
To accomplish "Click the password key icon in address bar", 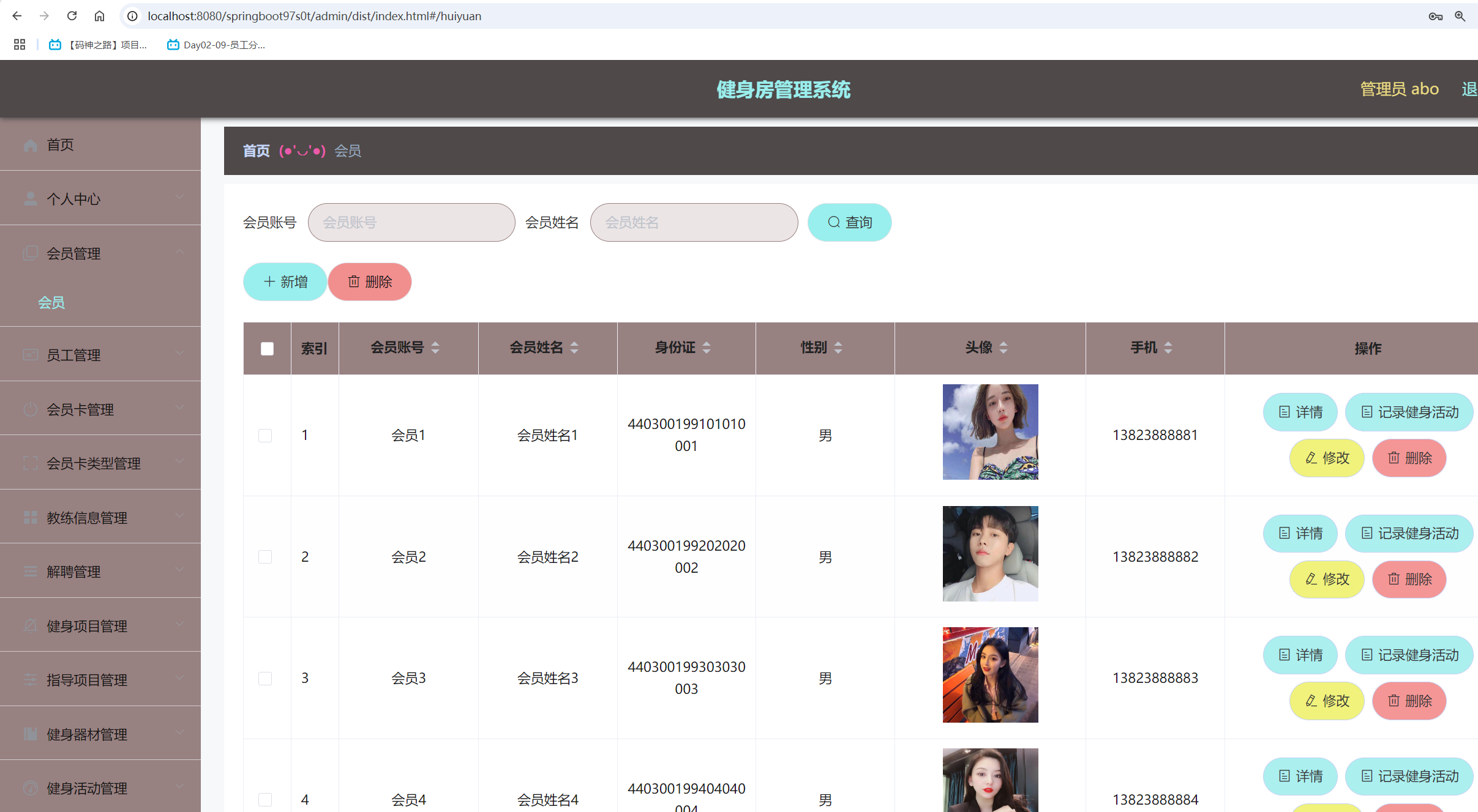I will pyautogui.click(x=1435, y=16).
